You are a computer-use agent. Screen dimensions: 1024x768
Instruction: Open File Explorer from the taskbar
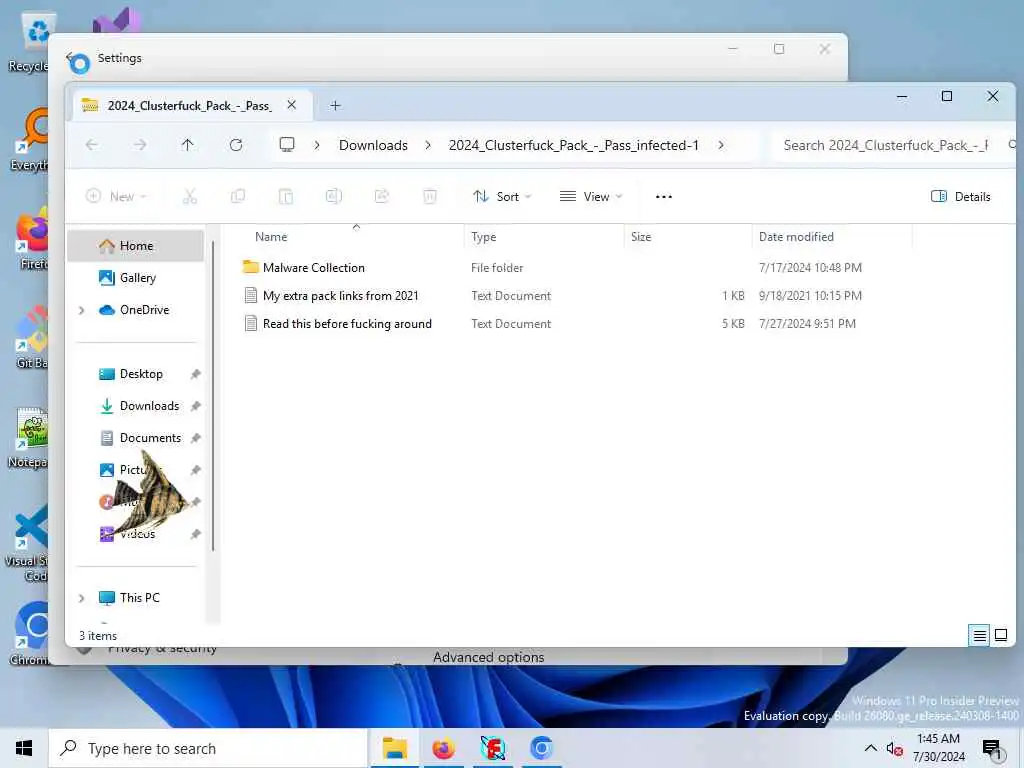[x=395, y=748]
